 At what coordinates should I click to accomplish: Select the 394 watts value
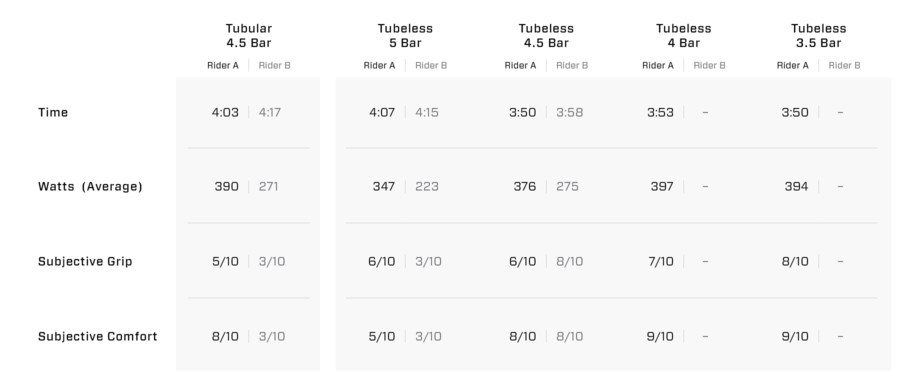(x=796, y=186)
